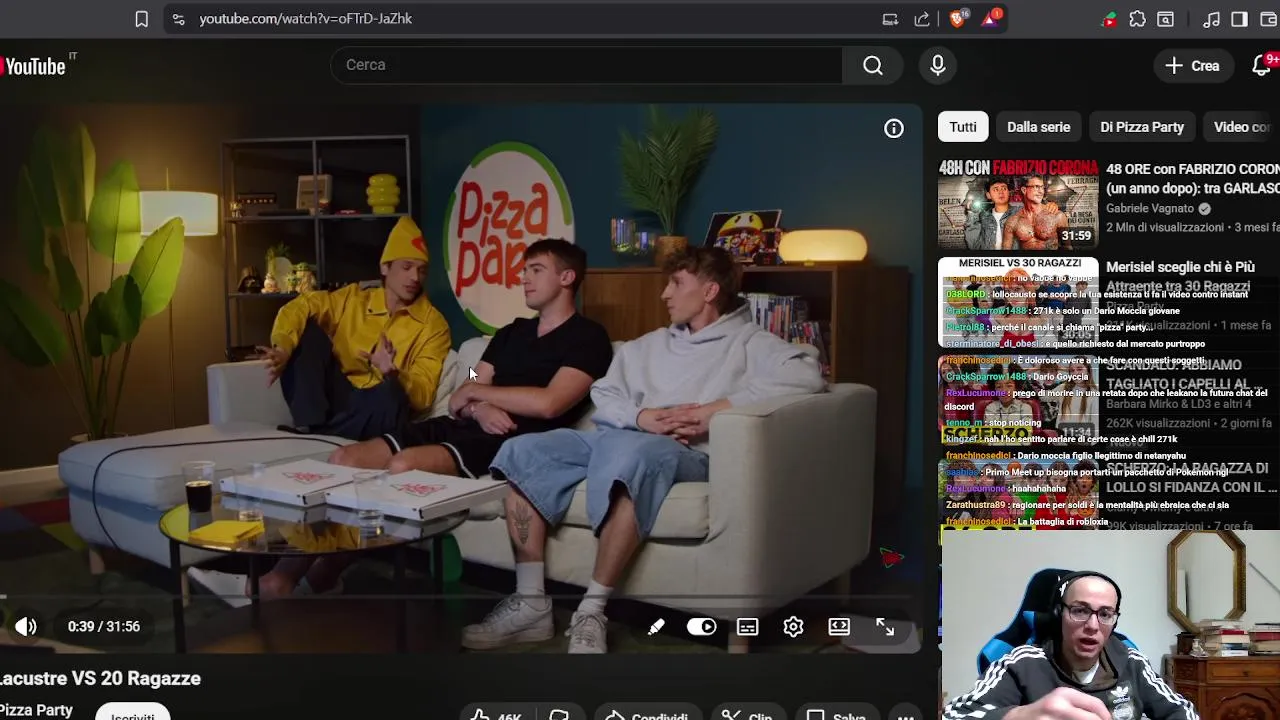Click the search magnifier button
The height and width of the screenshot is (720, 1280).
tap(873, 65)
